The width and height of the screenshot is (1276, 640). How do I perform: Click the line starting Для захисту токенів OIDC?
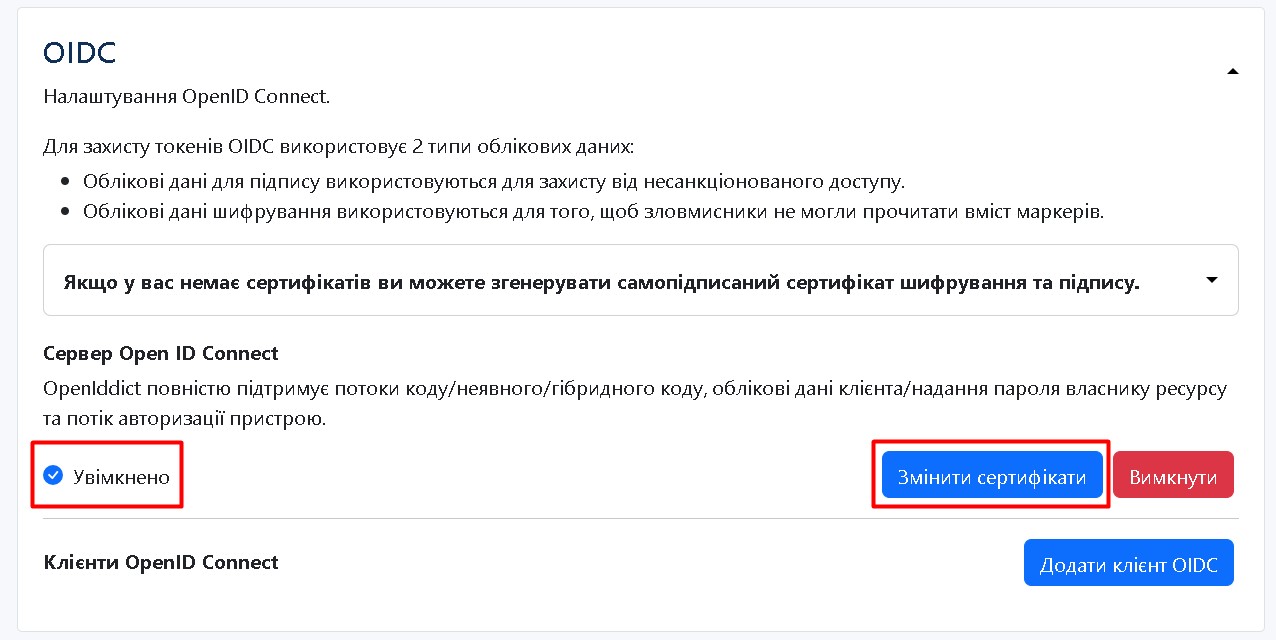click(x=338, y=147)
